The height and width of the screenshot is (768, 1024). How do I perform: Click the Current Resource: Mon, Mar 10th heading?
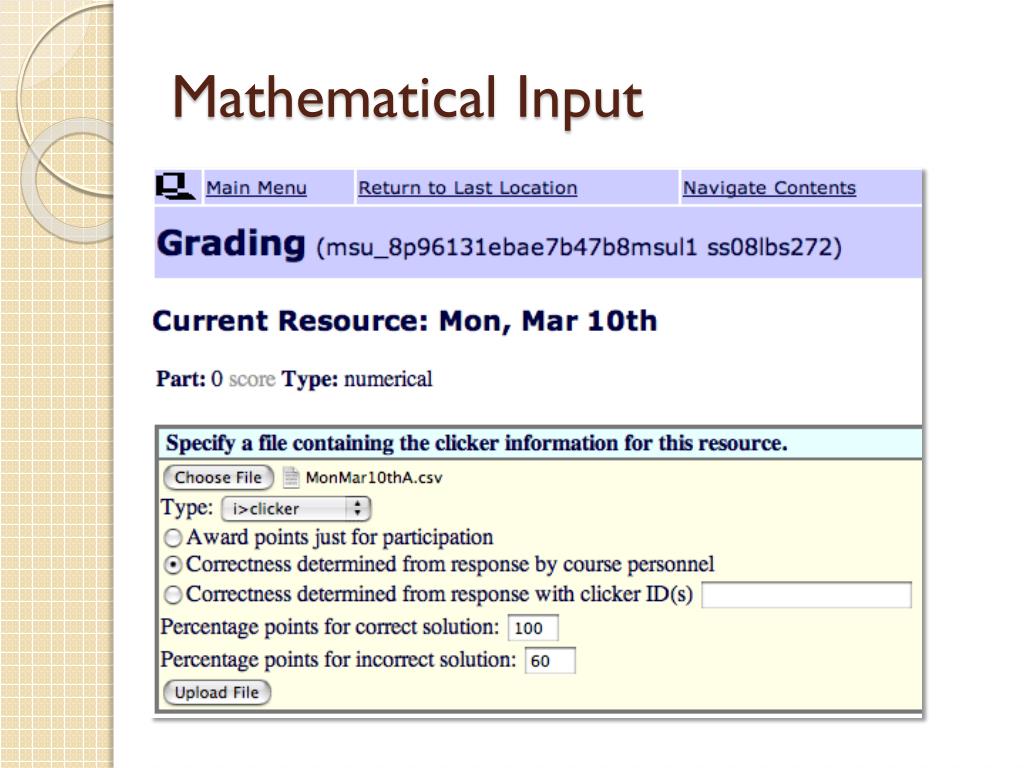pyautogui.click(x=405, y=321)
